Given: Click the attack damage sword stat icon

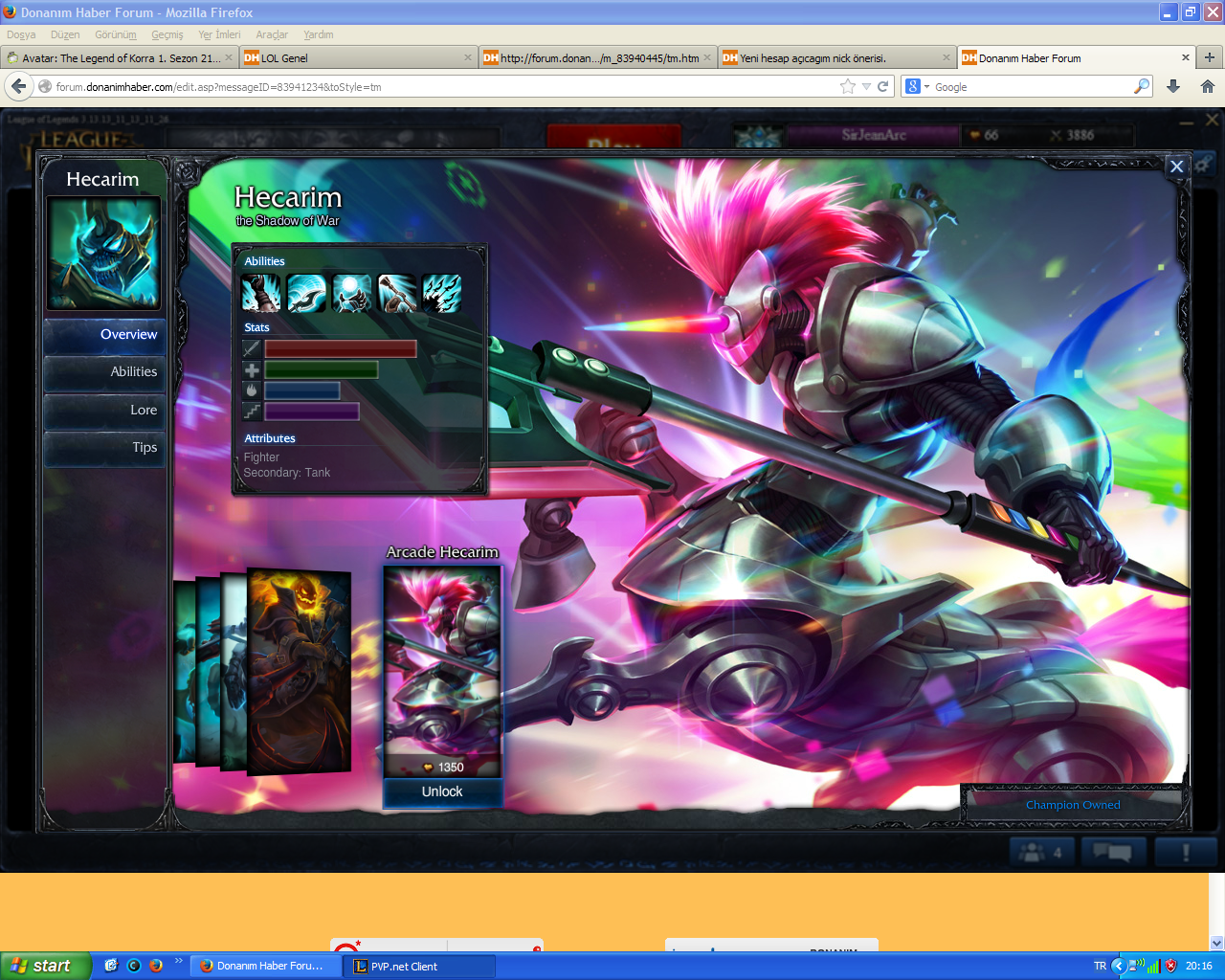Looking at the screenshot, I should (252, 349).
